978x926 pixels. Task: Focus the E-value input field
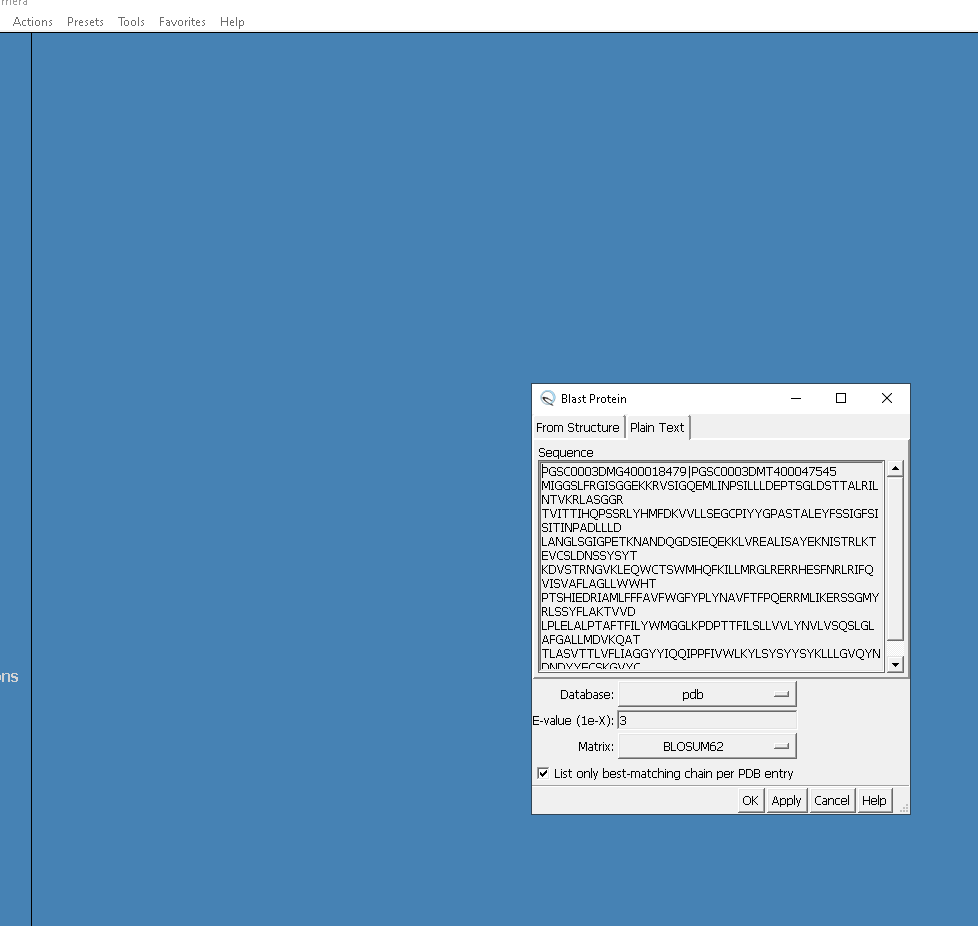click(707, 720)
